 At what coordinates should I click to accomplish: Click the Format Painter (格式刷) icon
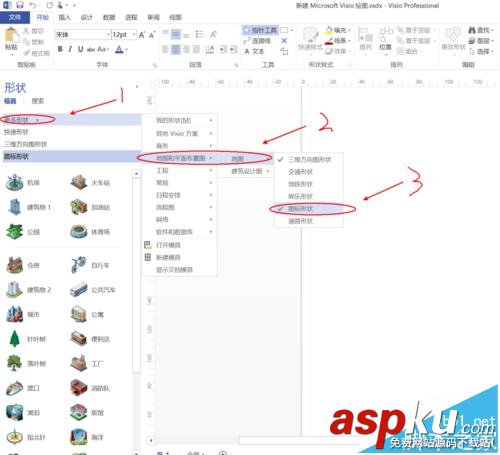point(27,53)
